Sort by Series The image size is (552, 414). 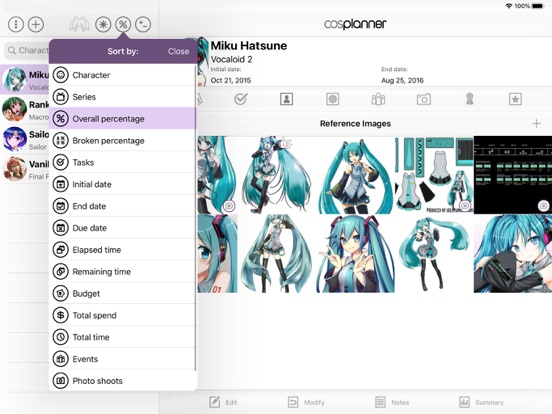coord(122,97)
